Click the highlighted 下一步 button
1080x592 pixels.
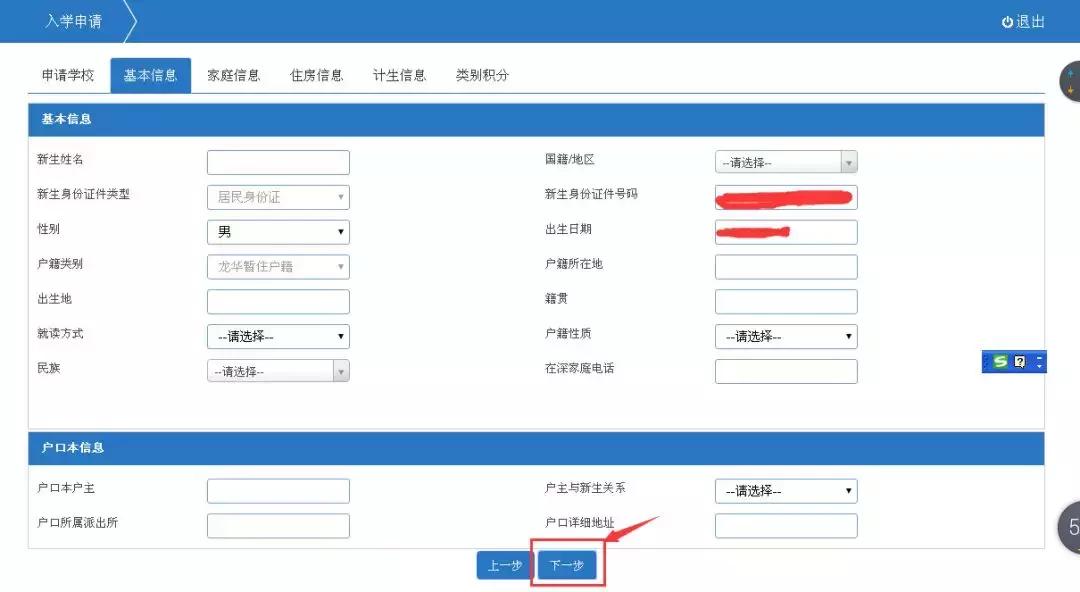coord(567,564)
